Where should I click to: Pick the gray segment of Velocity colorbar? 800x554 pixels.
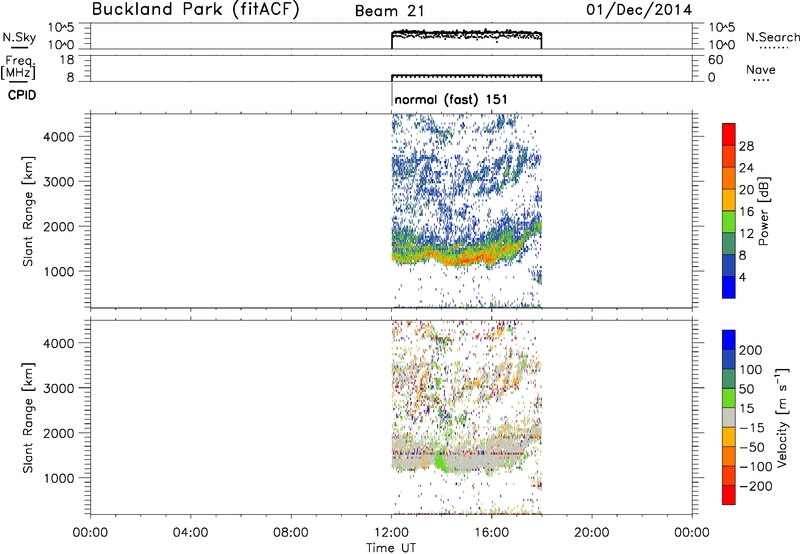pyautogui.click(x=729, y=418)
